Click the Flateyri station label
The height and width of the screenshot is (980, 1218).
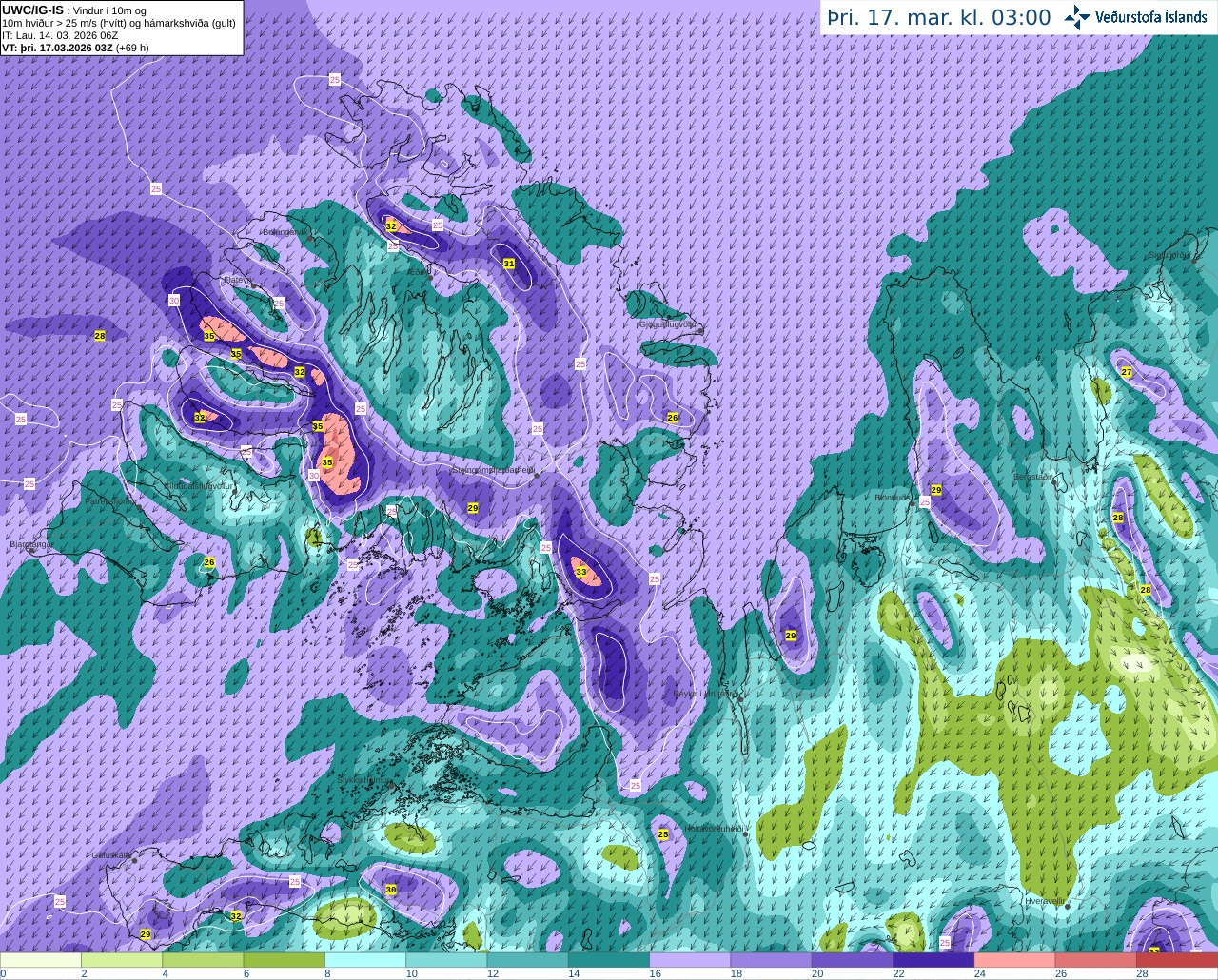pyautogui.click(x=237, y=280)
